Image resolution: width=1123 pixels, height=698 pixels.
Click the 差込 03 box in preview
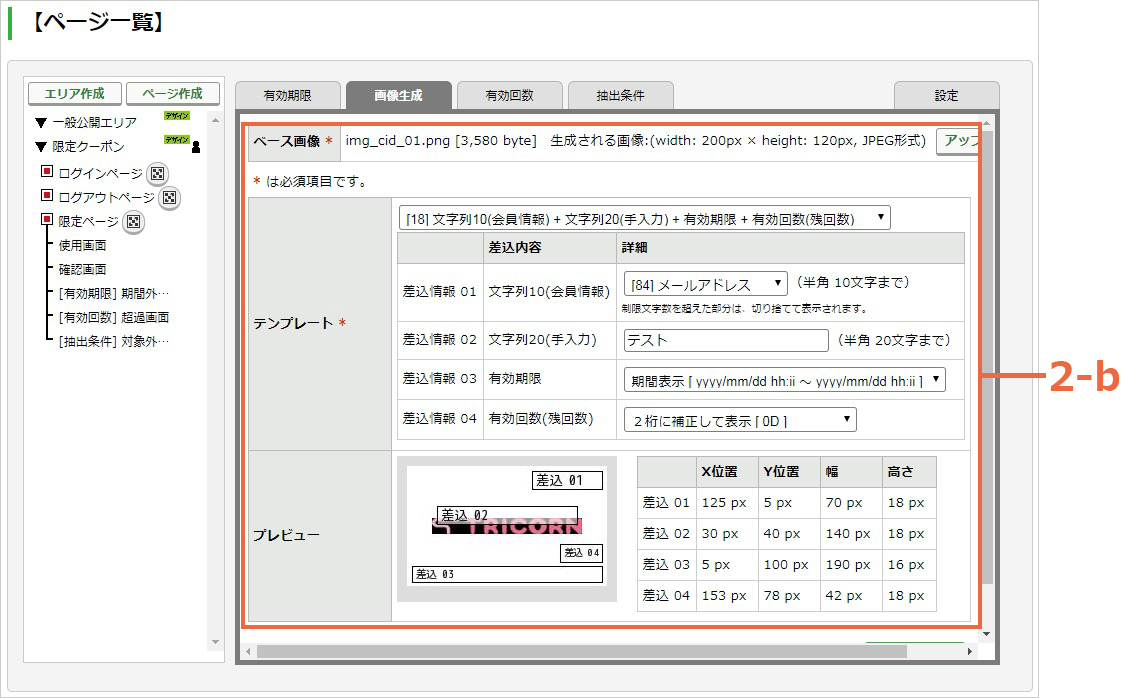click(x=507, y=574)
